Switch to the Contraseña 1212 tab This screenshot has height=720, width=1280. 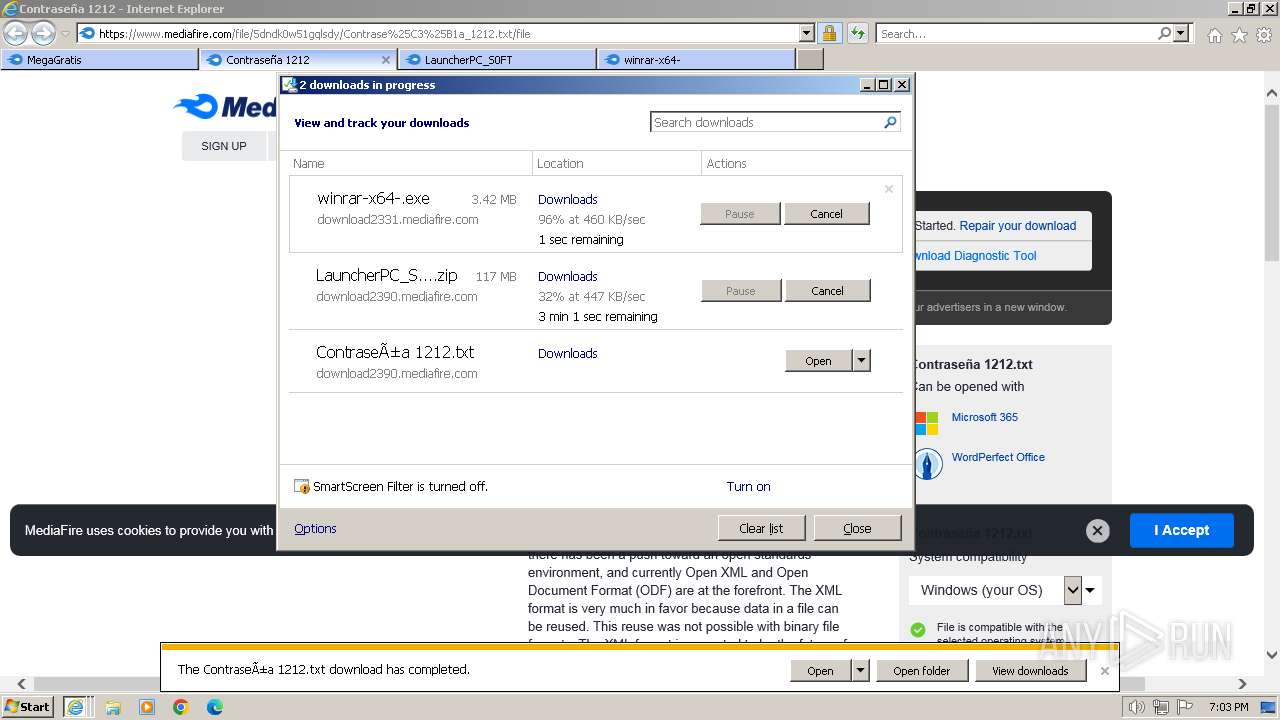click(x=298, y=60)
